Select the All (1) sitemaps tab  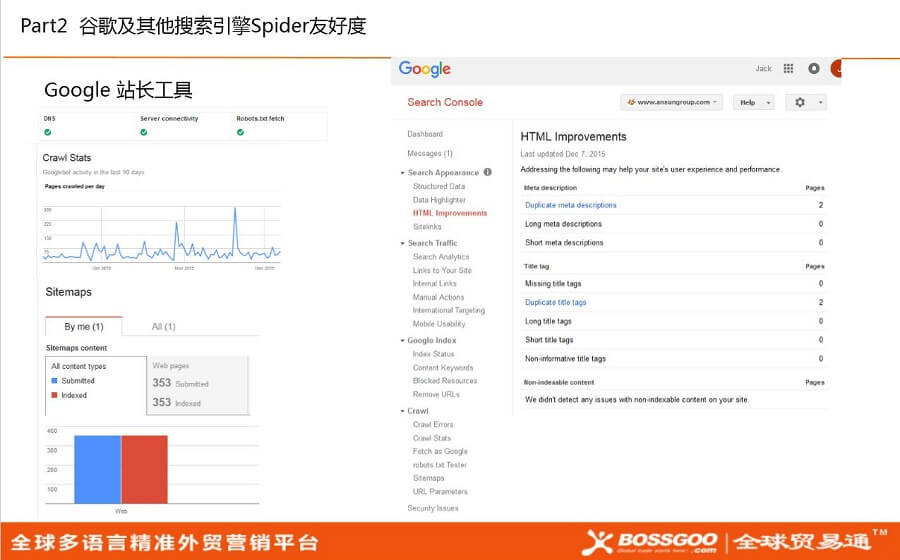(164, 326)
